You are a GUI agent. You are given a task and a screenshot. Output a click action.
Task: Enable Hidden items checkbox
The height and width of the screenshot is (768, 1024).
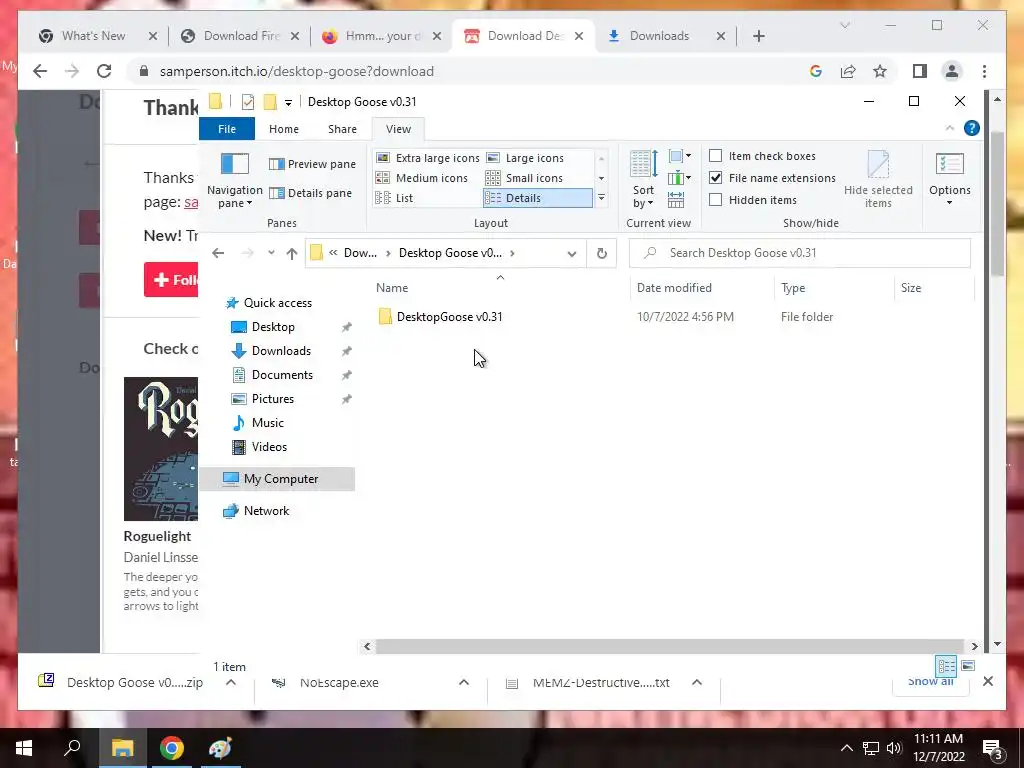click(x=716, y=200)
